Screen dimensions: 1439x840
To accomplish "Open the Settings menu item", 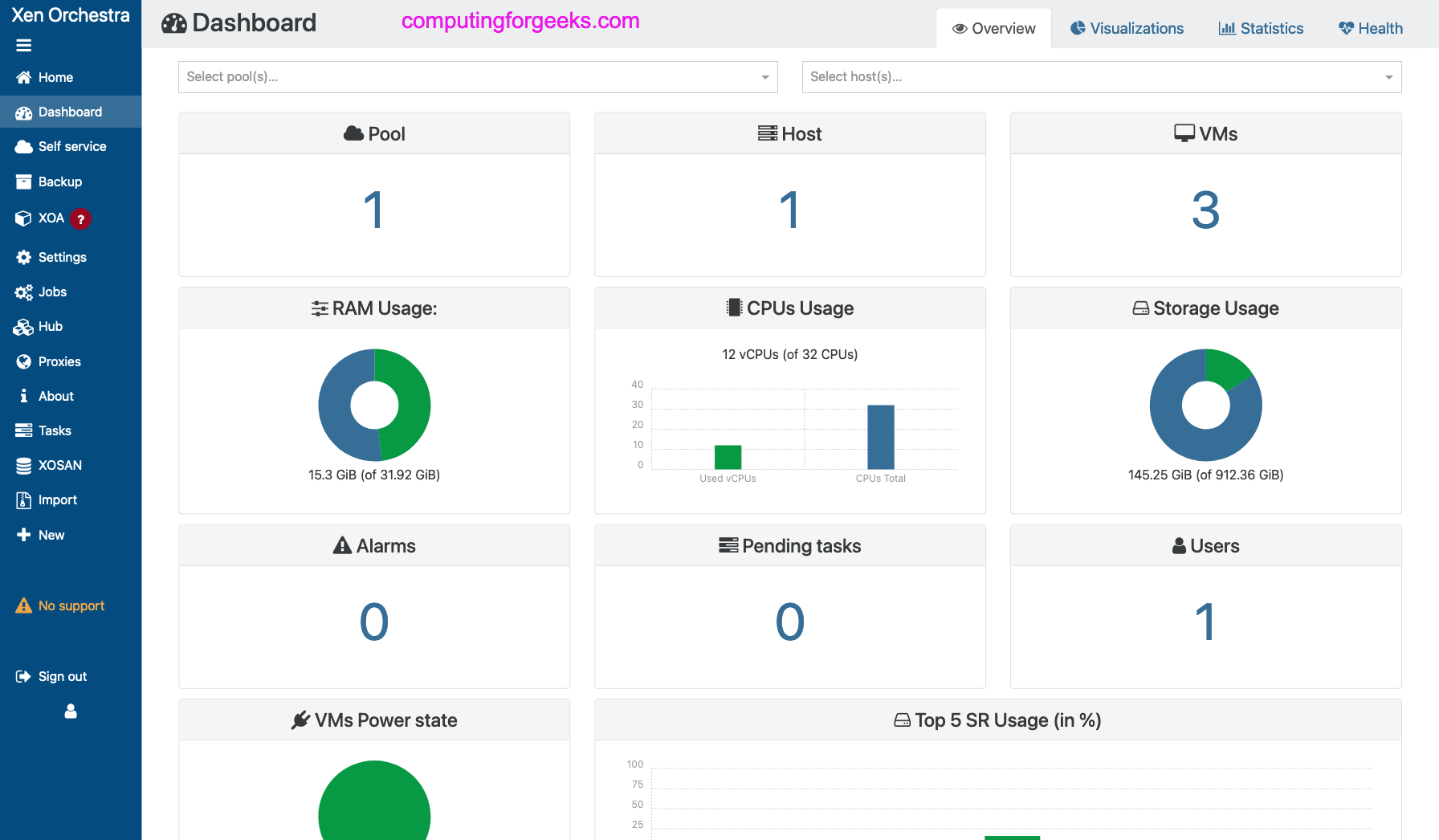I will click(71, 257).
